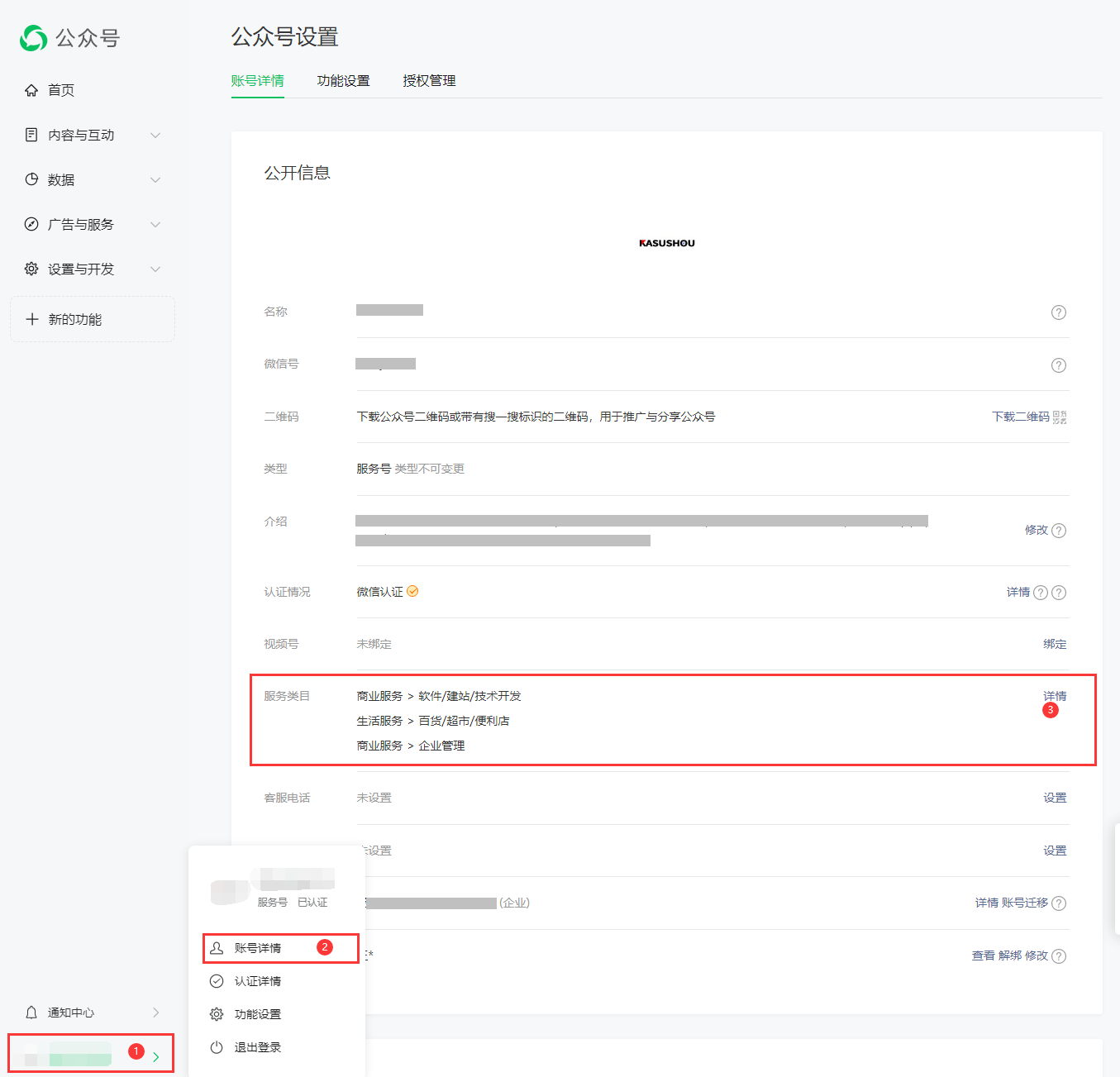Click the document icon for 内容与互动

tap(31, 135)
